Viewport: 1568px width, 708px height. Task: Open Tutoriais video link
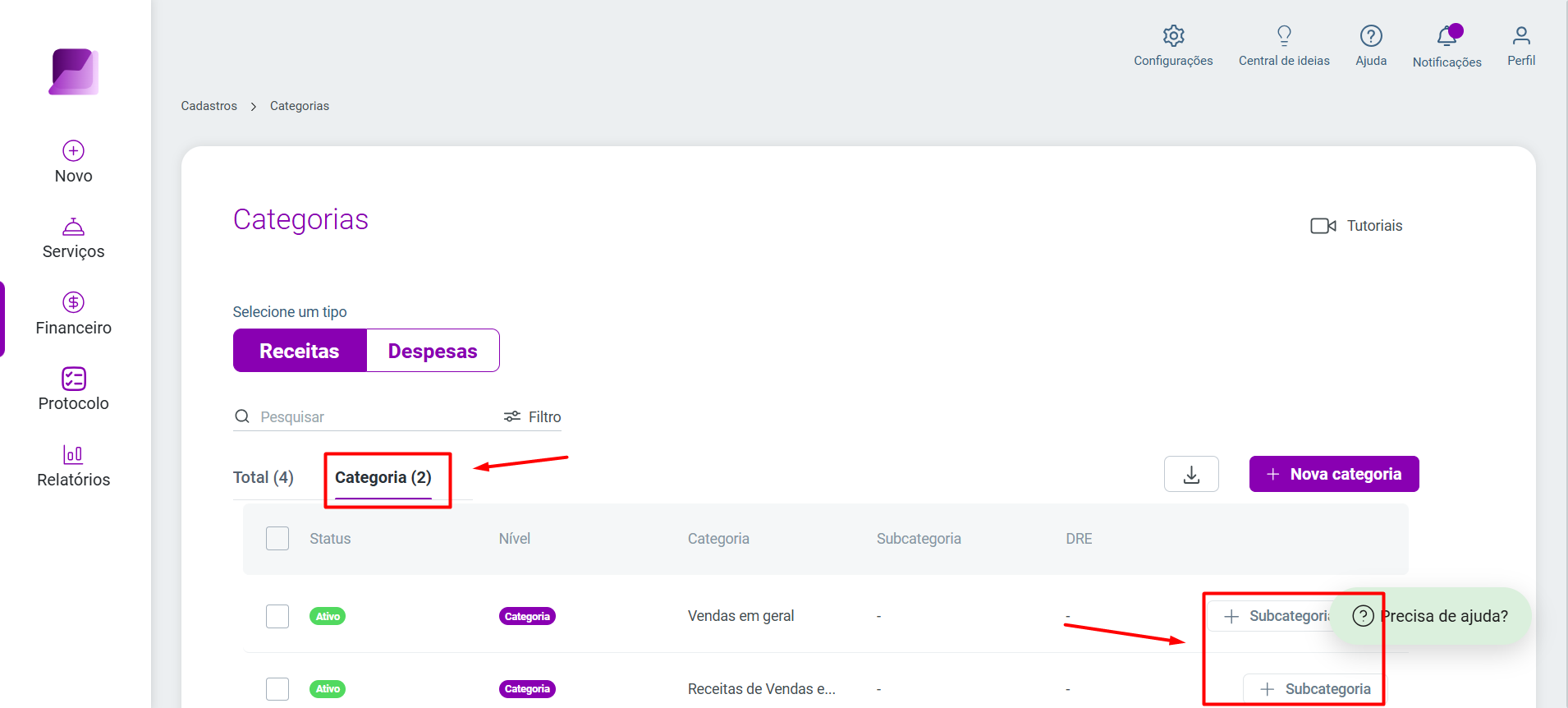1356,226
